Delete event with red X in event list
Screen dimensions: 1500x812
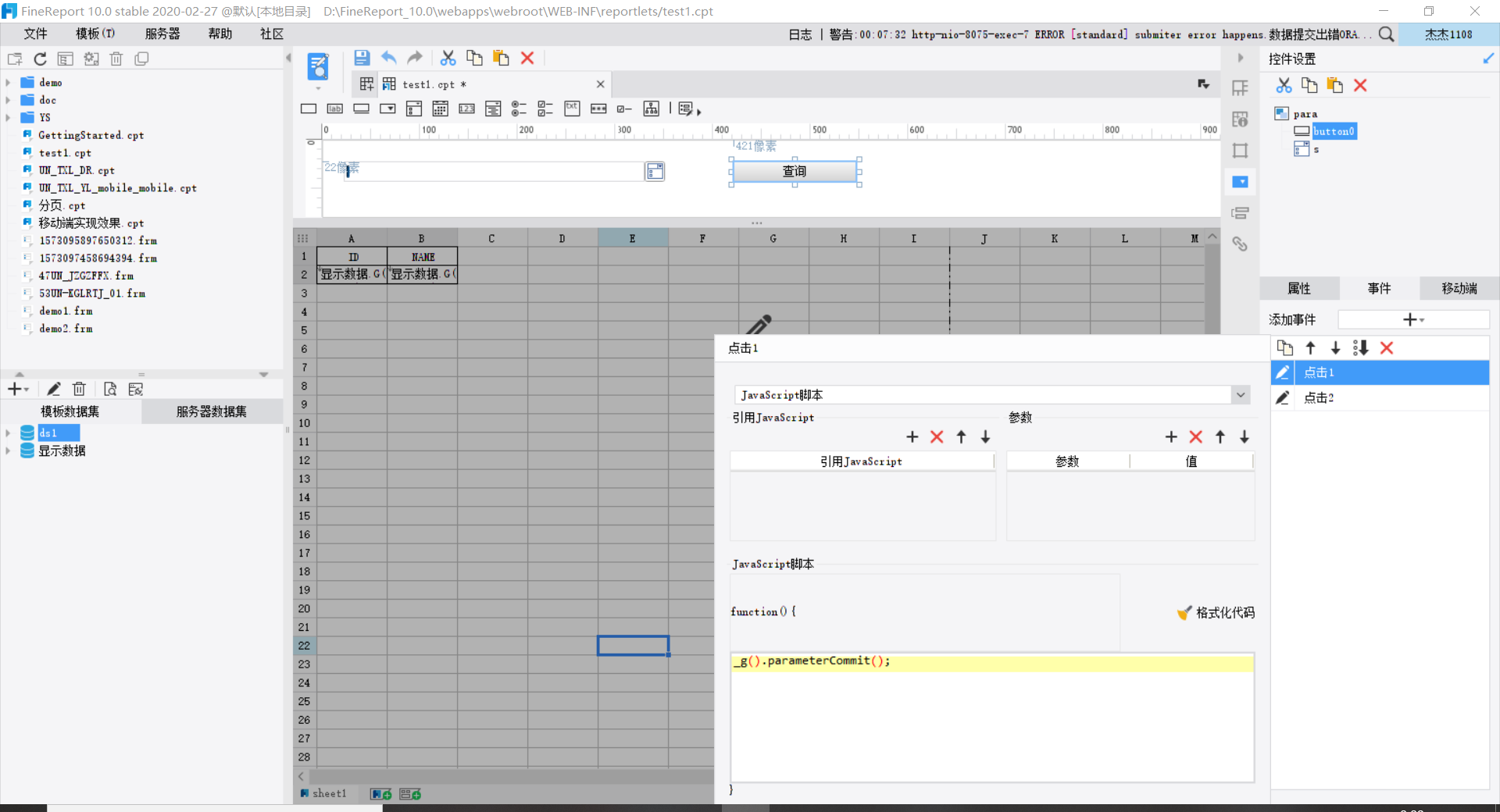pos(1387,348)
